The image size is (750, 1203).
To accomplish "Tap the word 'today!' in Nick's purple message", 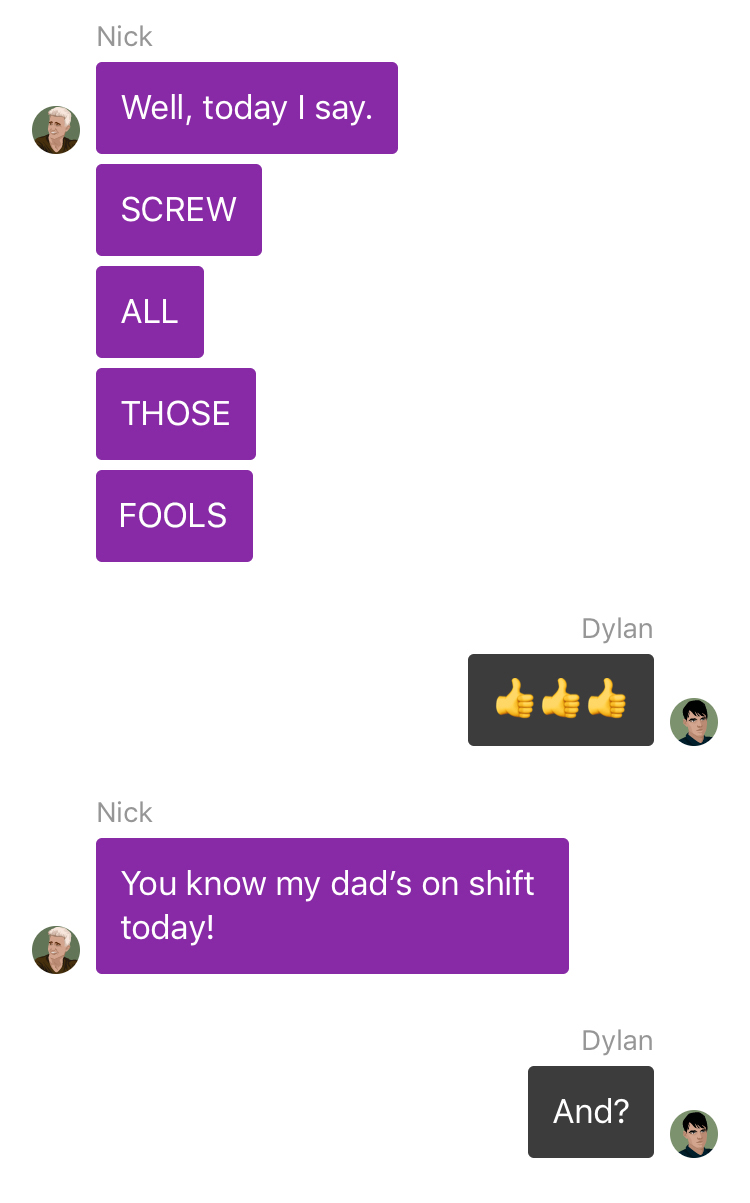I will pyautogui.click(x=168, y=929).
